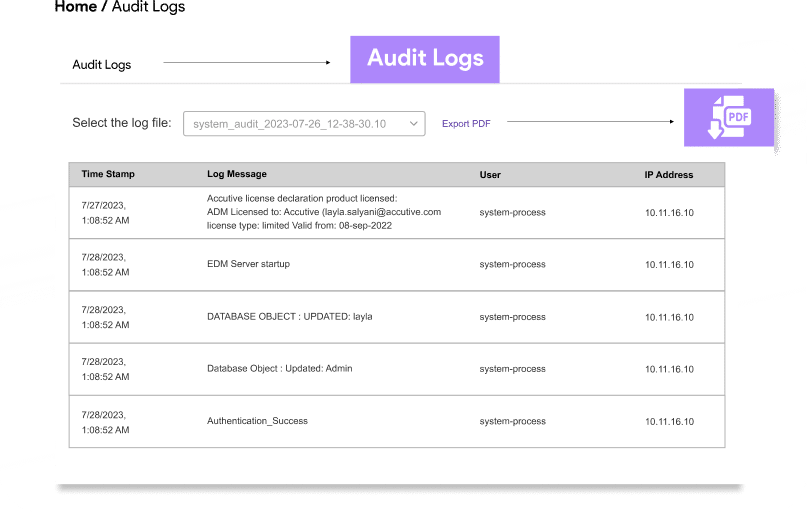This screenshot has width=807, height=512.
Task: Click system-process in the Authentication_Success row
Action: point(512,421)
